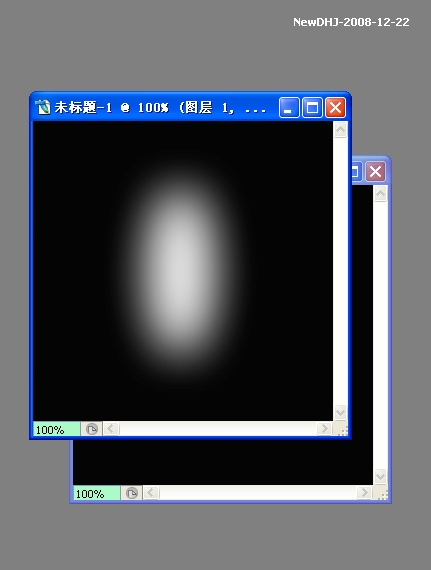Close the front document window
Screen dimensions: 431x570
(x=335, y=108)
